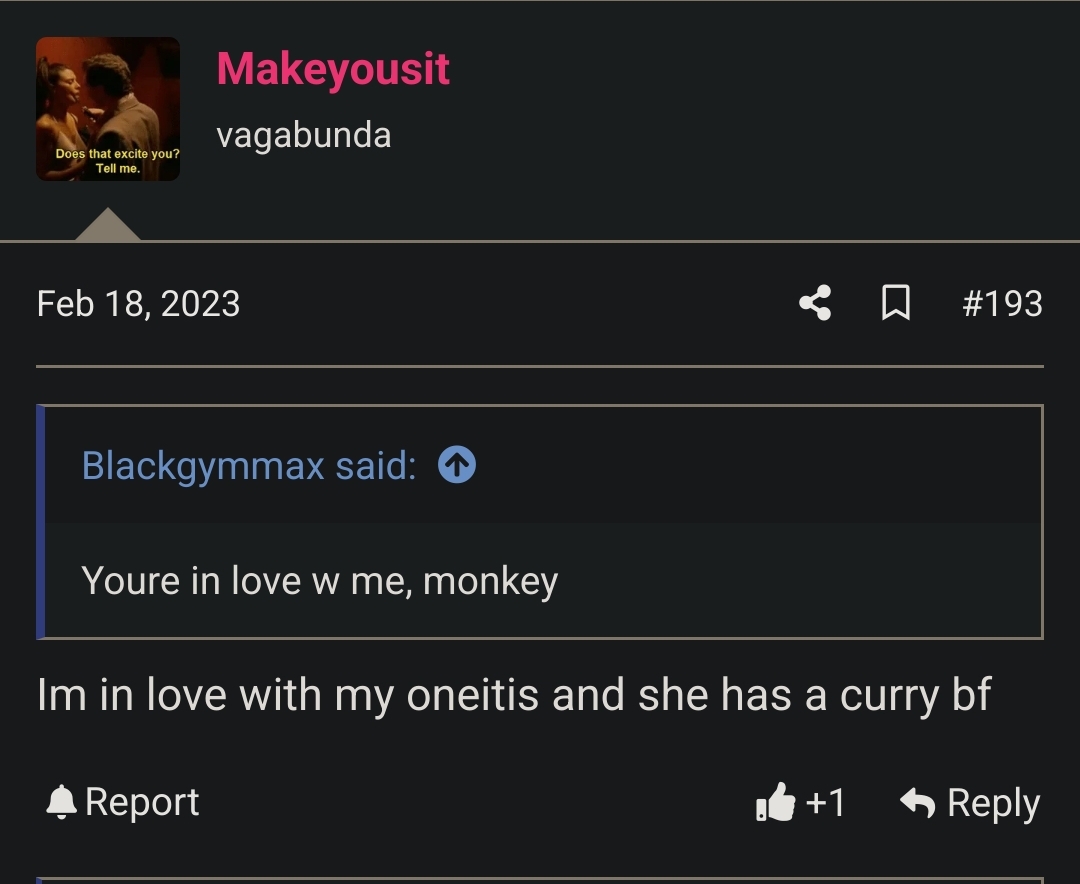Click the thumbs-up like icon
Screen dimensions: 1080x884
coord(776,802)
